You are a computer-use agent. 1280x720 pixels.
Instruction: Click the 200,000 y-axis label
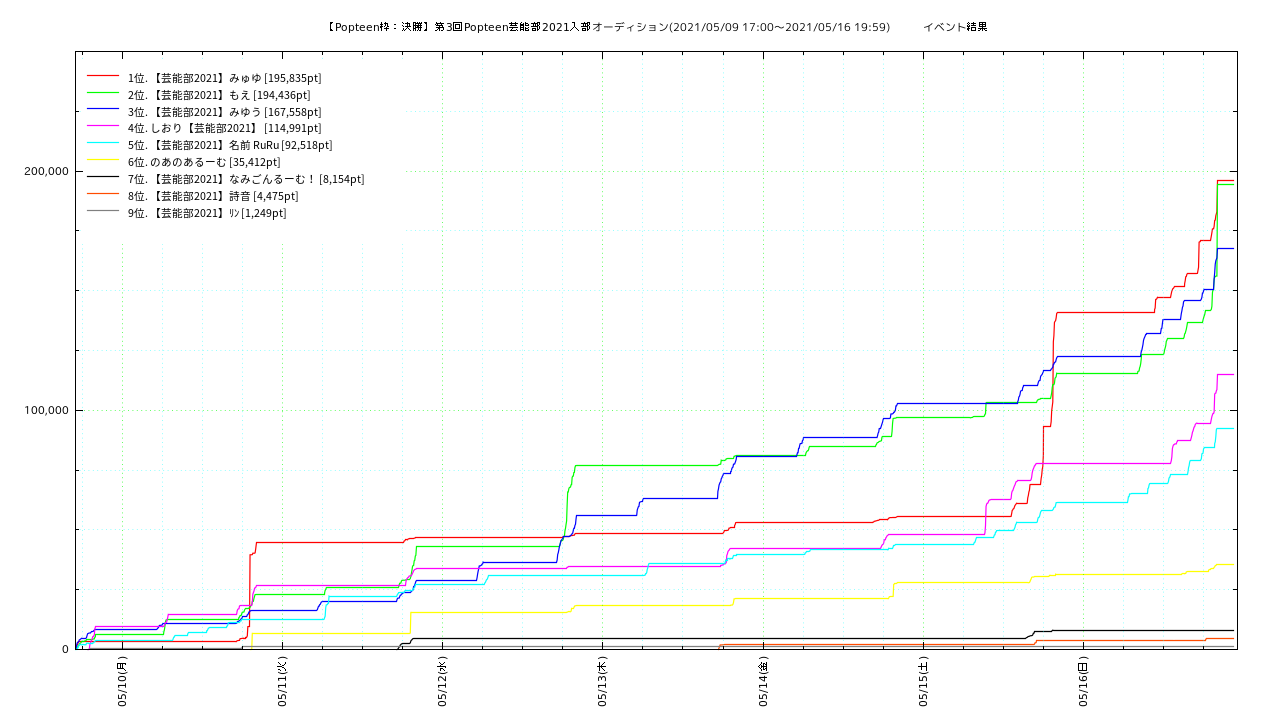click(46, 171)
